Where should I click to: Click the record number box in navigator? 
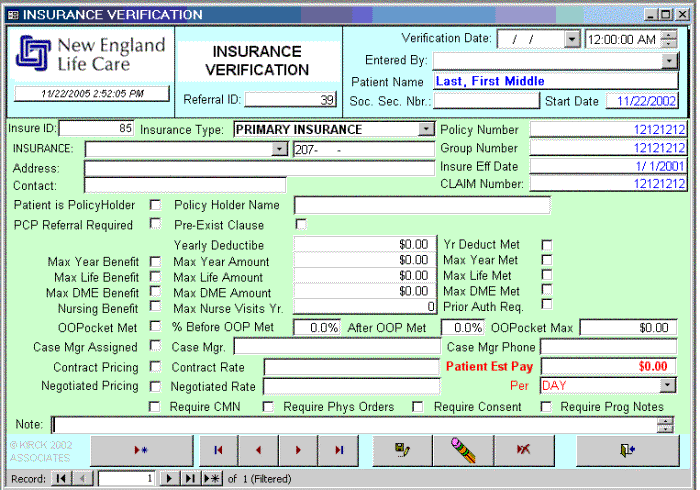point(126,479)
